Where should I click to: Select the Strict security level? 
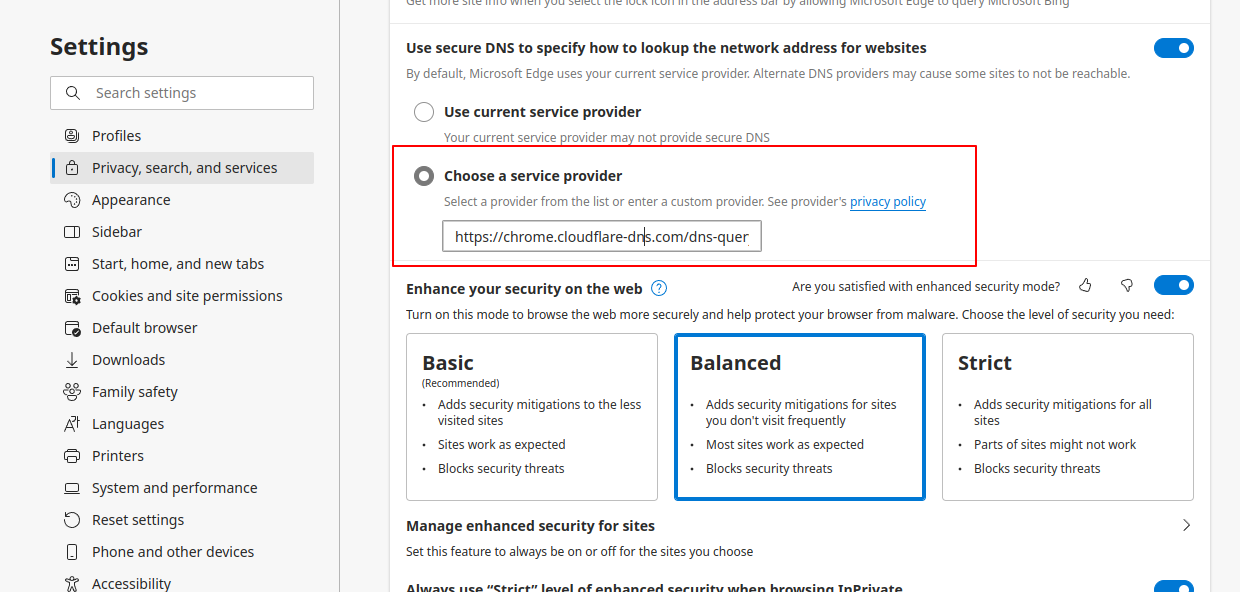click(1067, 417)
